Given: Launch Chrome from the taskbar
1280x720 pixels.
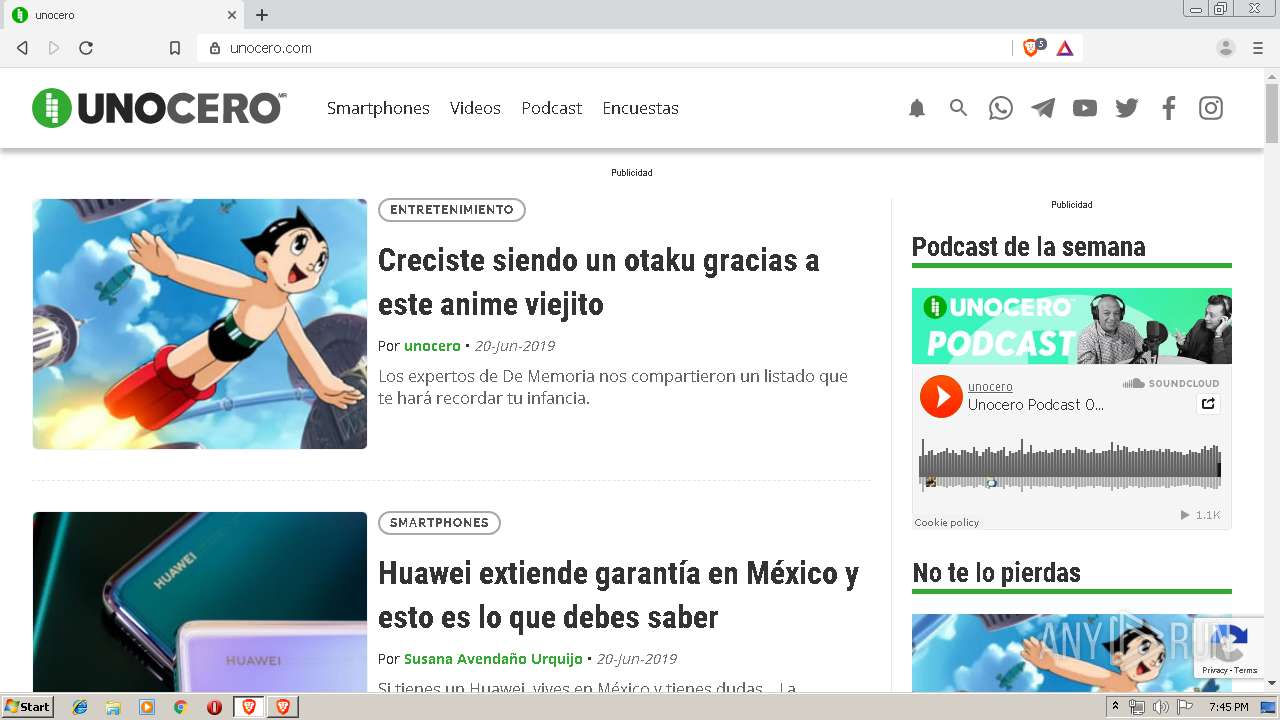Looking at the screenshot, I should point(180,707).
